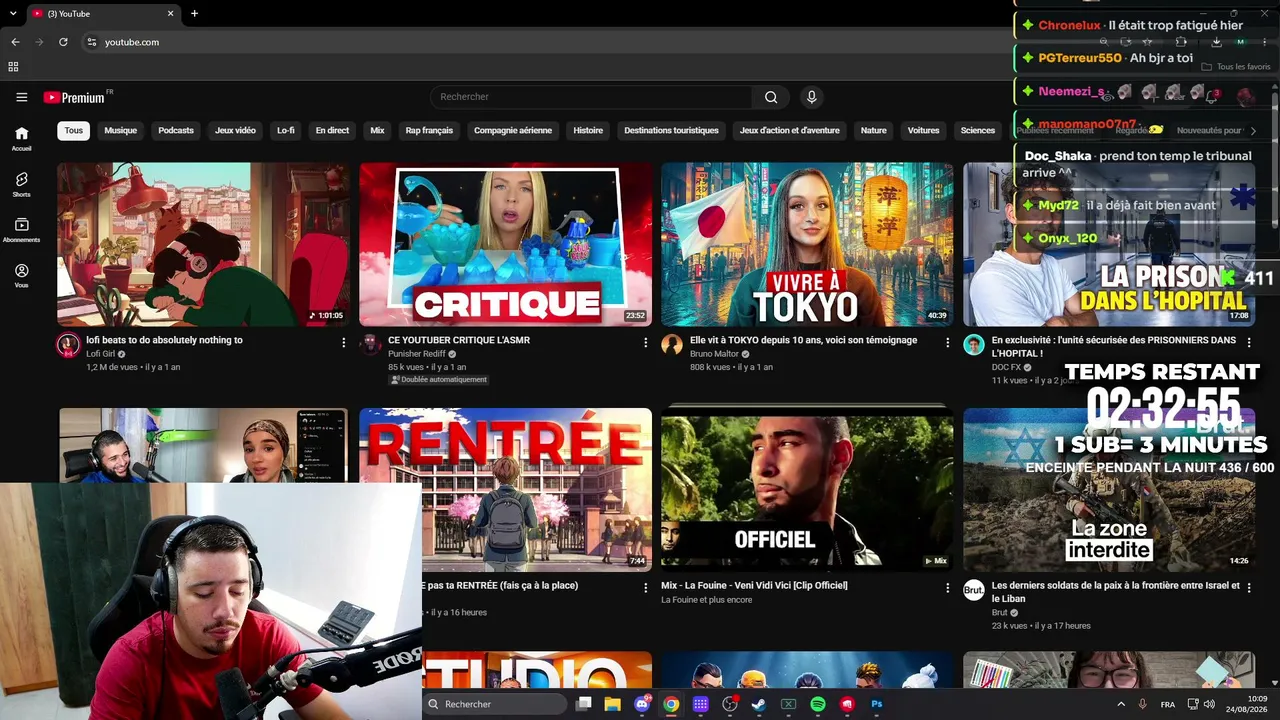1280x720 pixels.
Task: Open Shorts in the YouTube sidebar
Action: pos(21,184)
